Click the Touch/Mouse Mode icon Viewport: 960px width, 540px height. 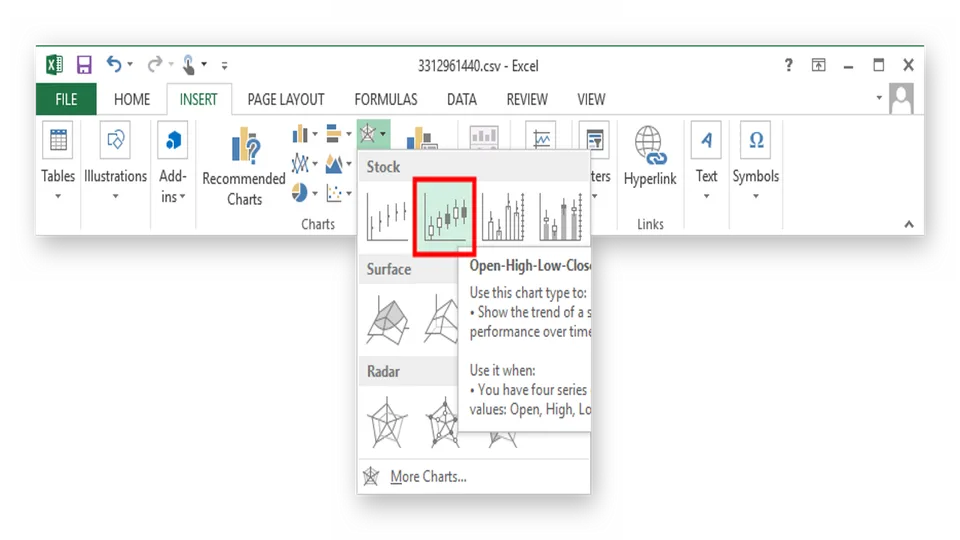click(x=189, y=65)
